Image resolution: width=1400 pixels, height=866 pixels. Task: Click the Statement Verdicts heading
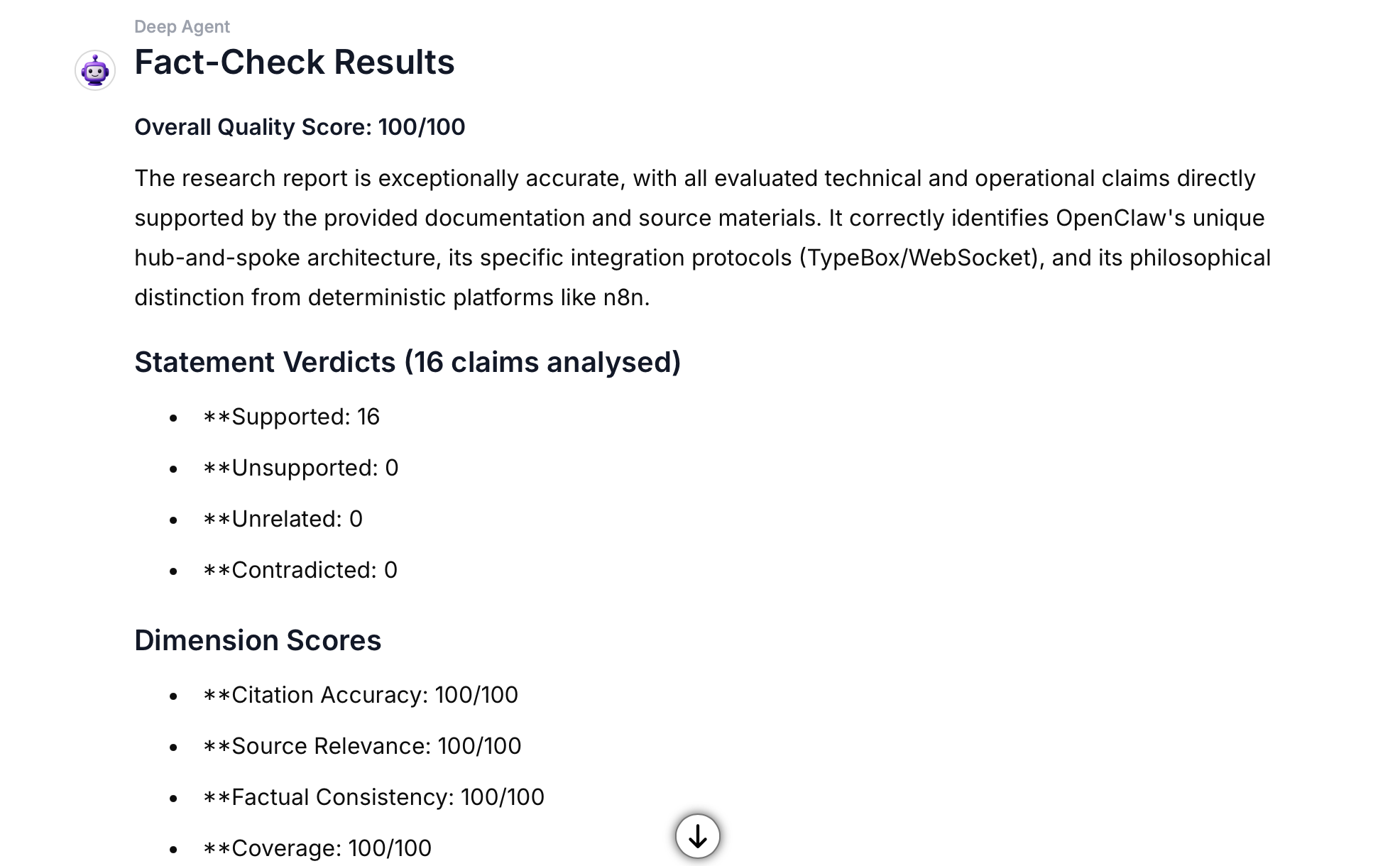[408, 362]
